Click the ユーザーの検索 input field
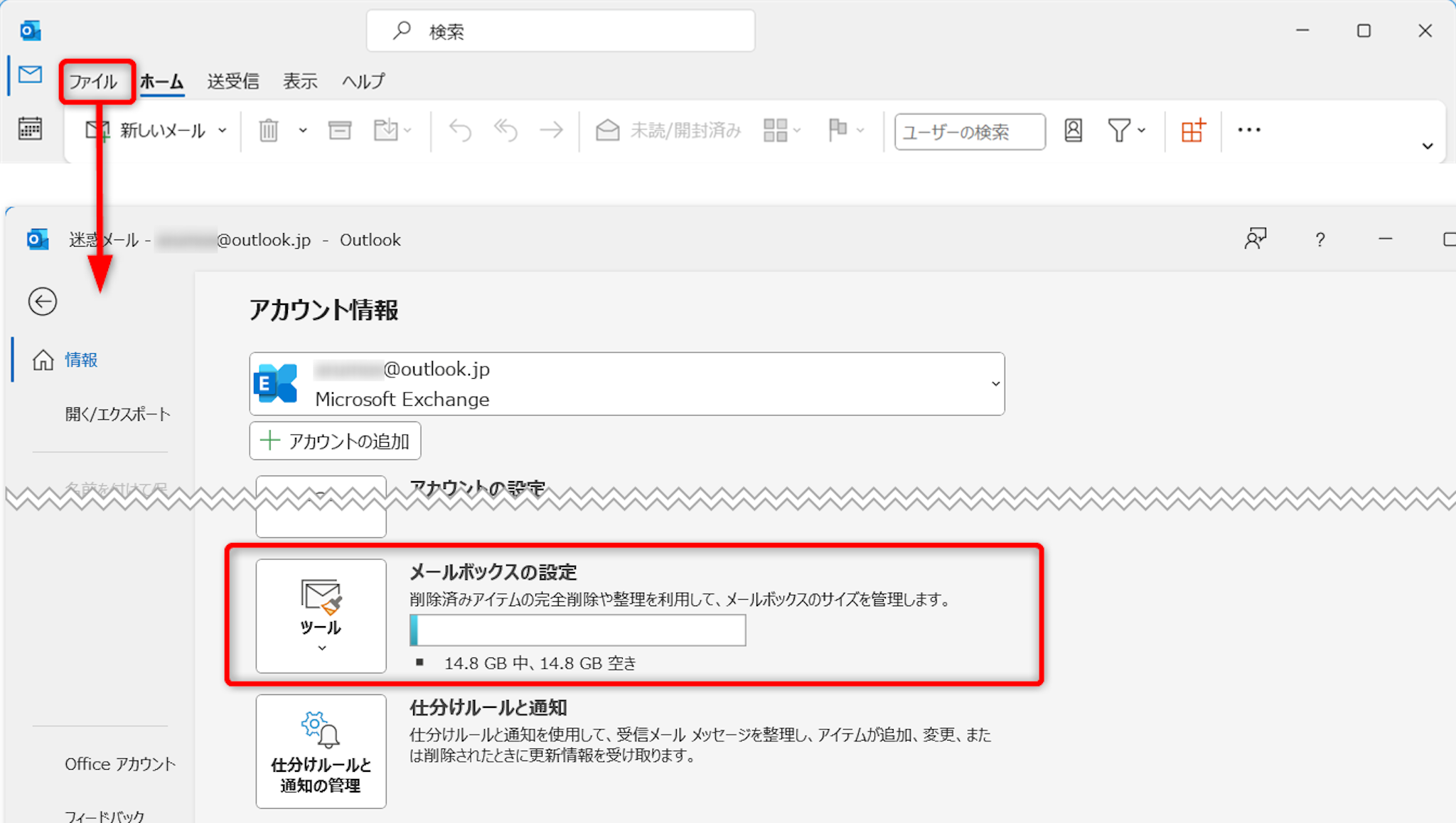 [x=969, y=132]
